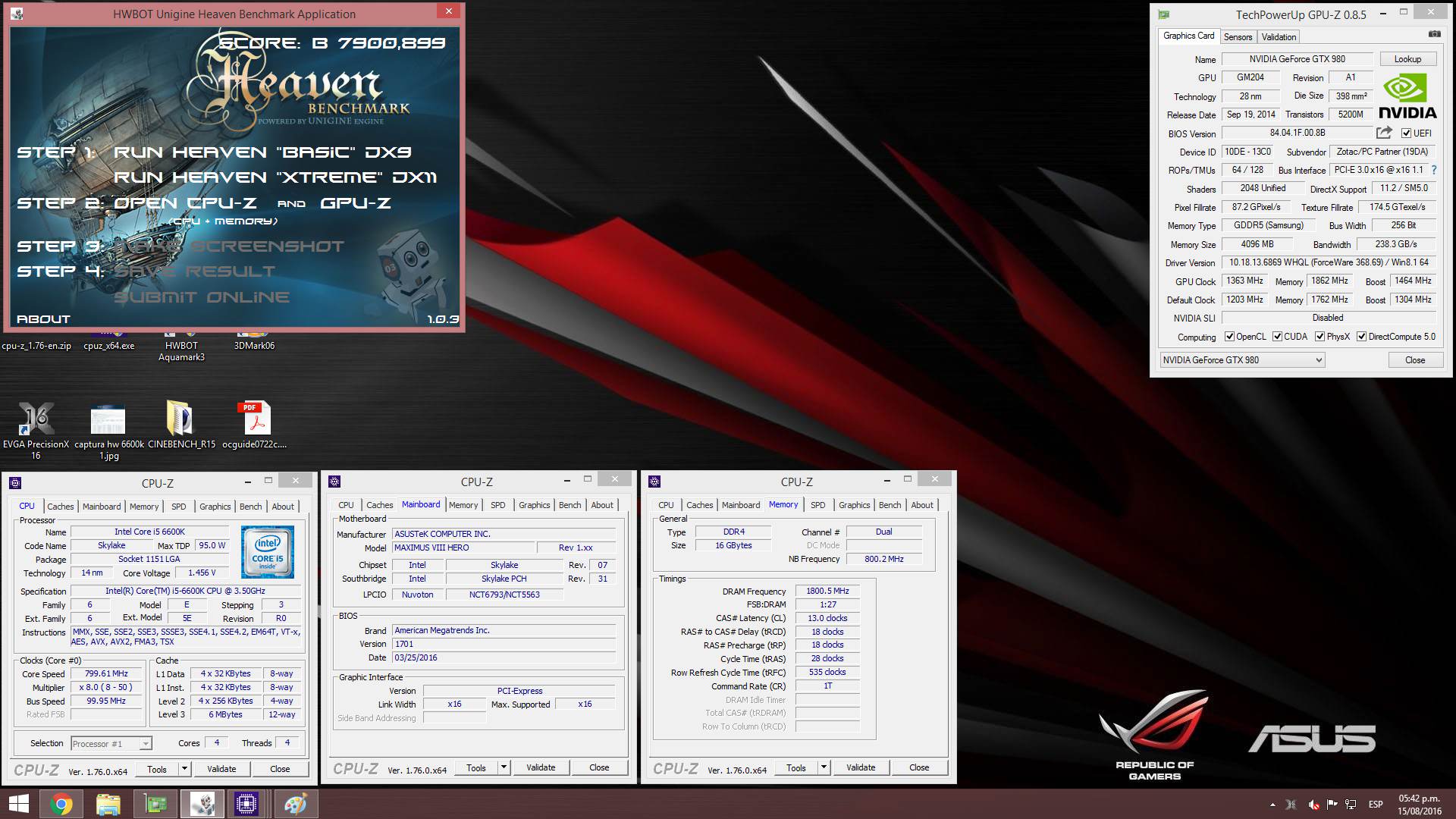Screen dimensions: 1456x819
Task: Open Graphics tab in CPU-Z Memory window
Action: (x=854, y=505)
